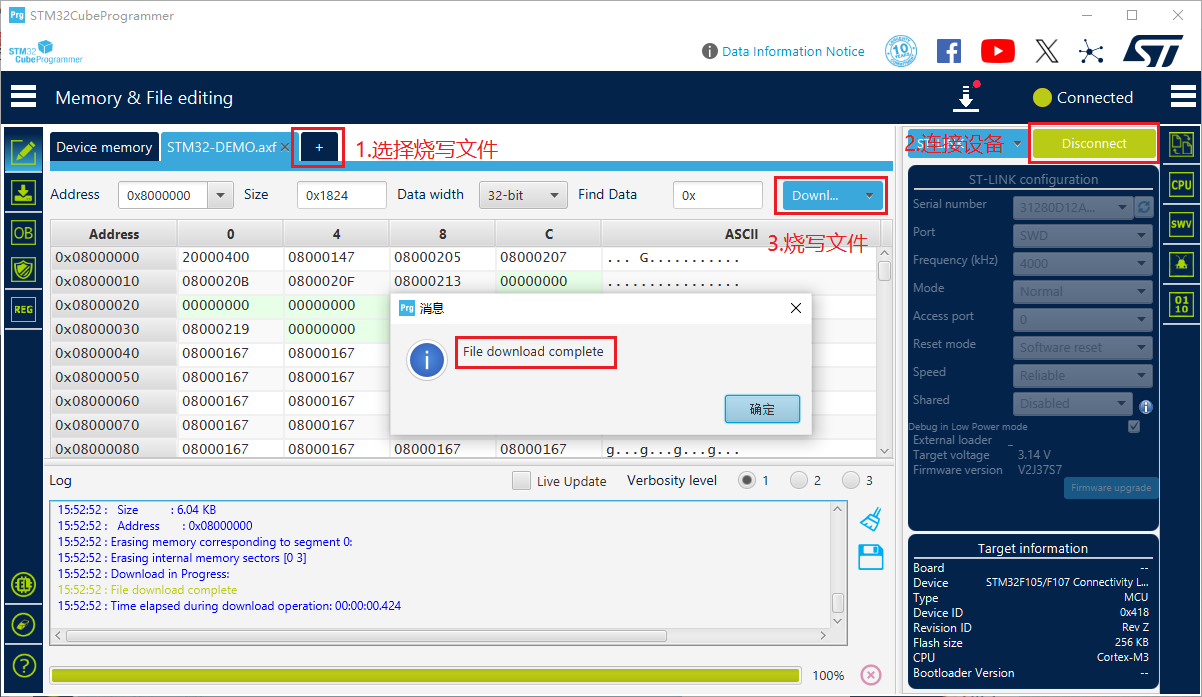Open the REG registers sidebar icon
The image size is (1202, 697).
pos(23,309)
